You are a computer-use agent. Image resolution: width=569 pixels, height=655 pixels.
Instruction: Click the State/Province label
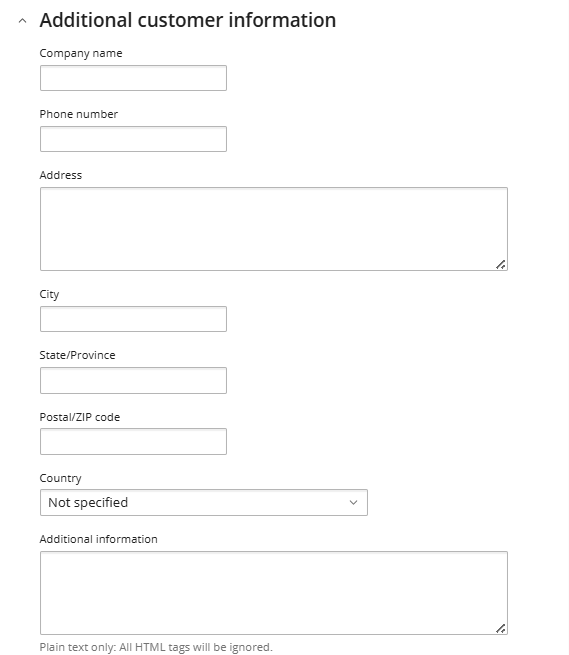coord(77,355)
